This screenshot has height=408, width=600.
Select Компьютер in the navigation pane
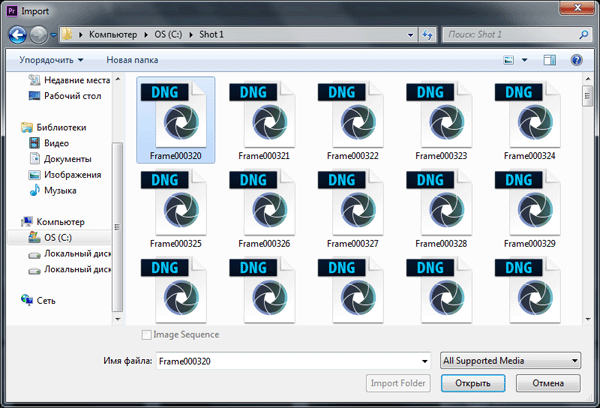pyautogui.click(x=53, y=222)
